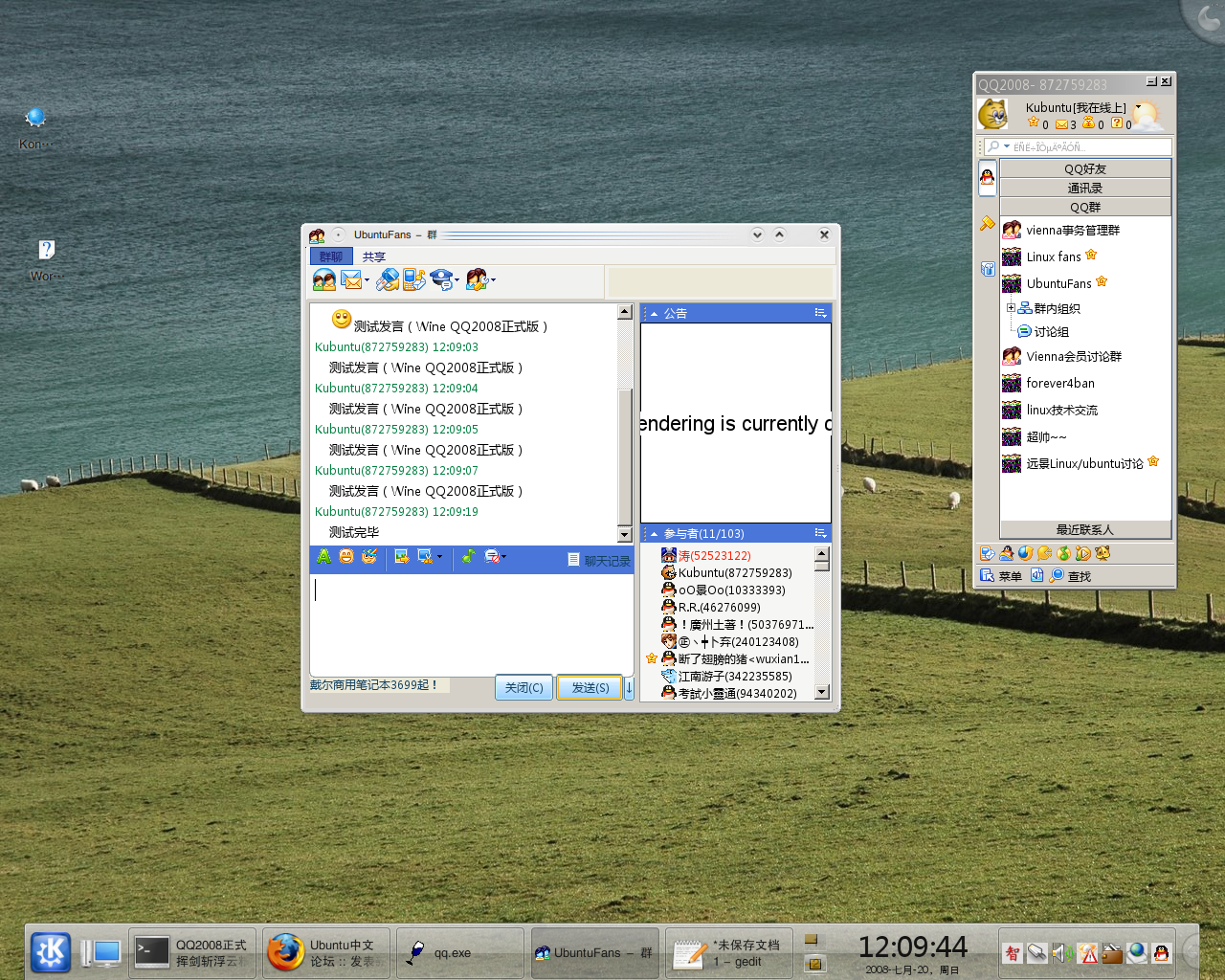Click the group settings wrench icon

point(477,279)
